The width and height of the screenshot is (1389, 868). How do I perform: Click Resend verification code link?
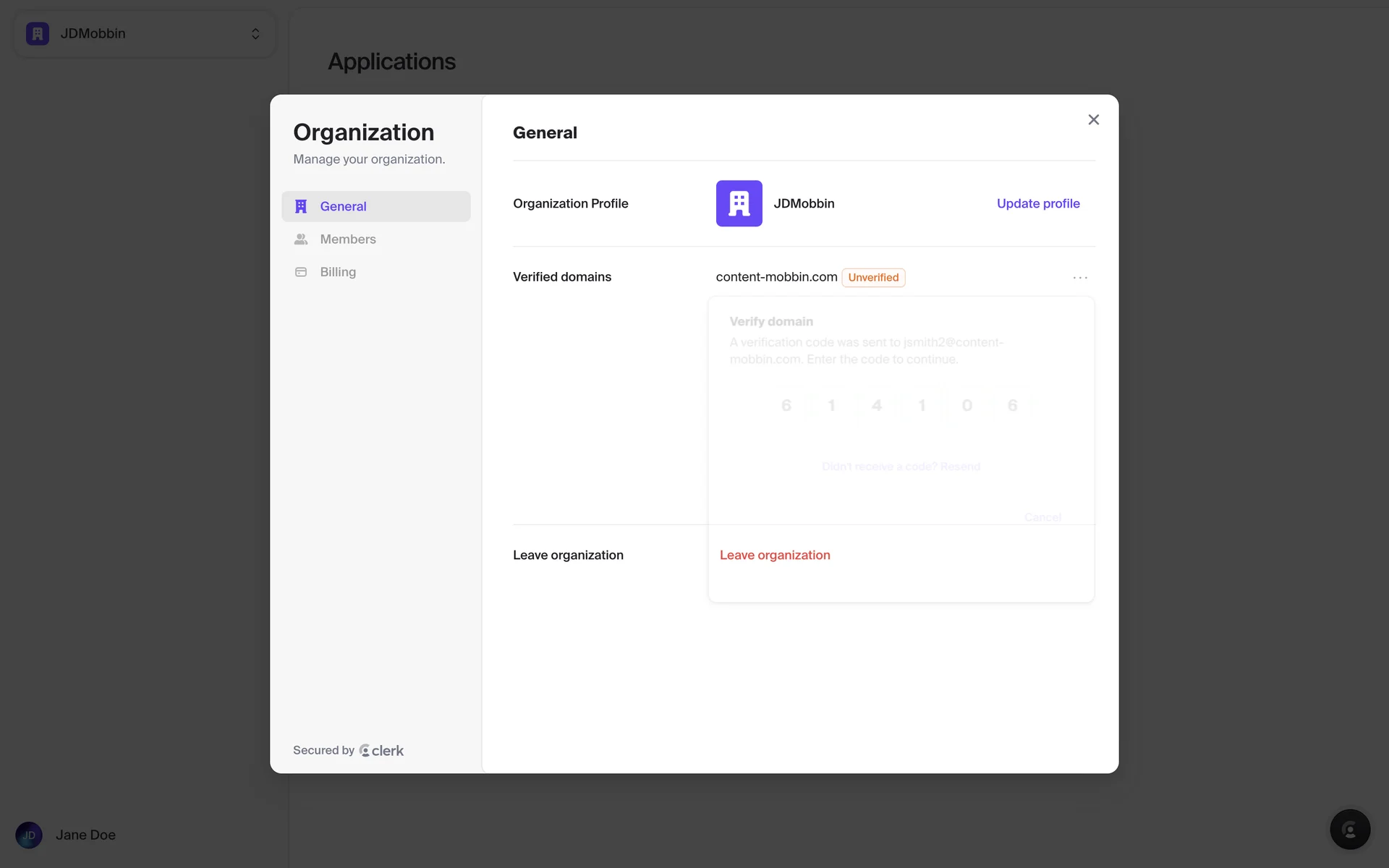(x=959, y=467)
